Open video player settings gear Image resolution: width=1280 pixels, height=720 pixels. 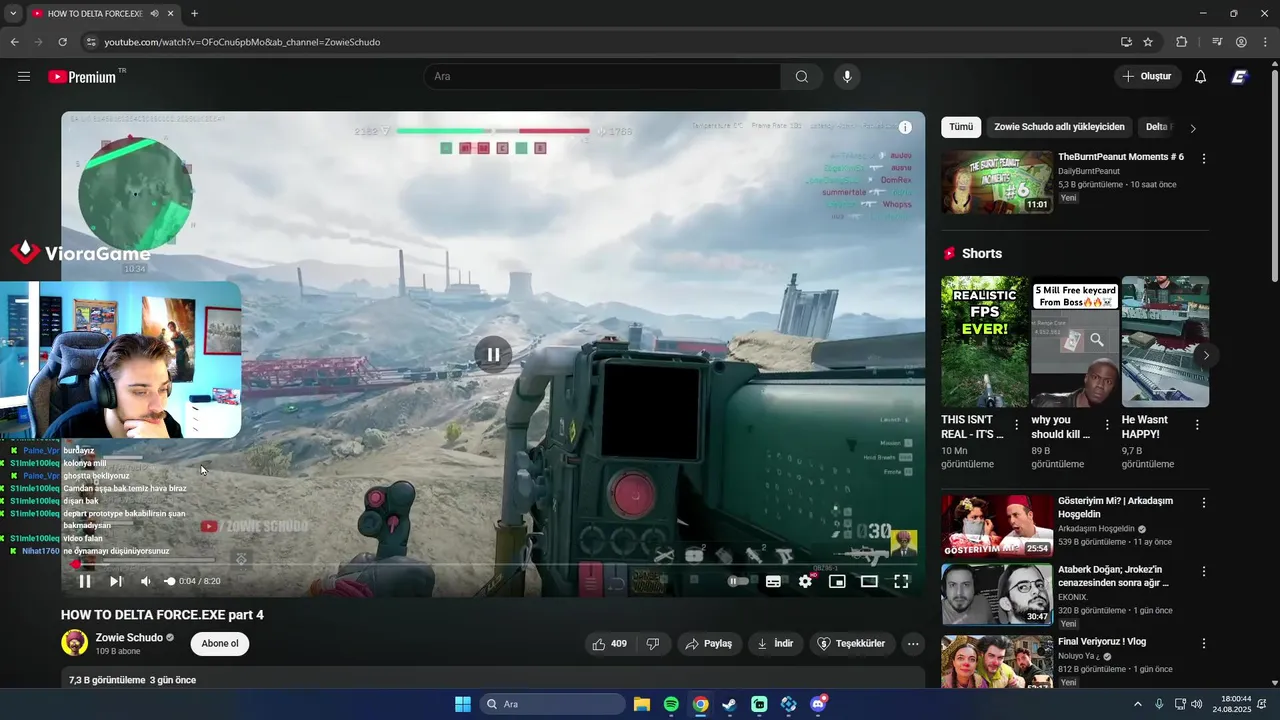(805, 581)
